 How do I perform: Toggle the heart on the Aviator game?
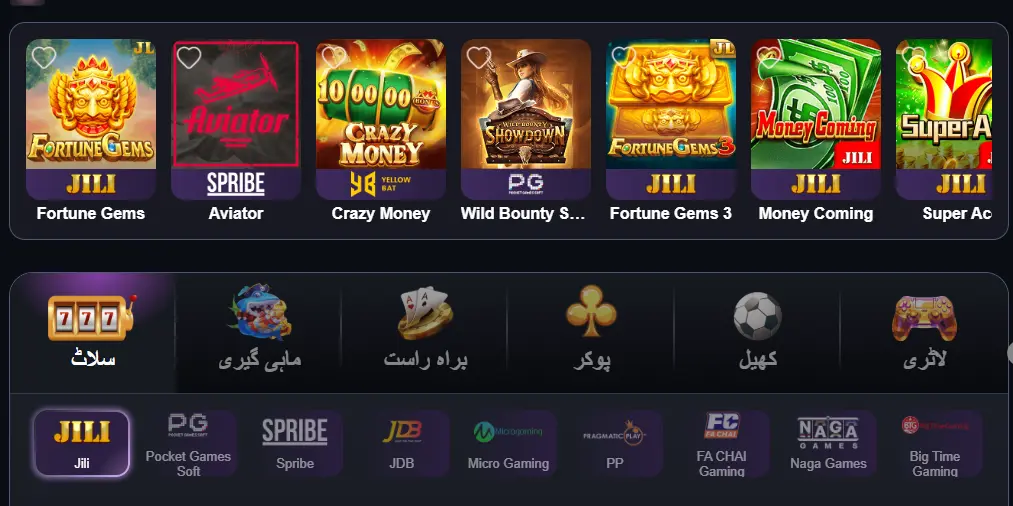pyautogui.click(x=189, y=58)
